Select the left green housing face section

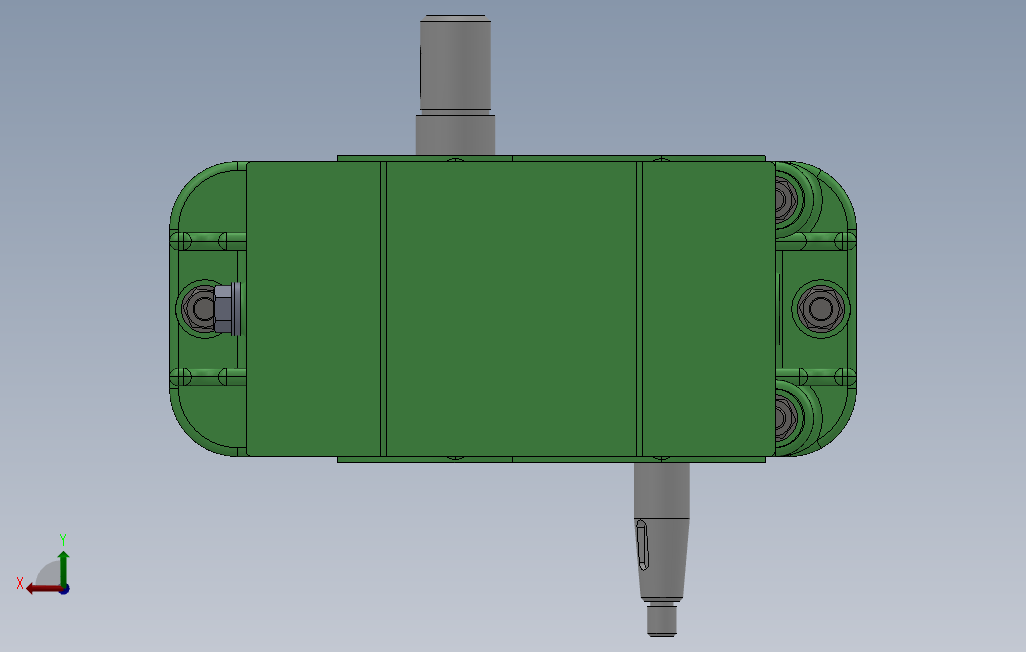point(313,309)
